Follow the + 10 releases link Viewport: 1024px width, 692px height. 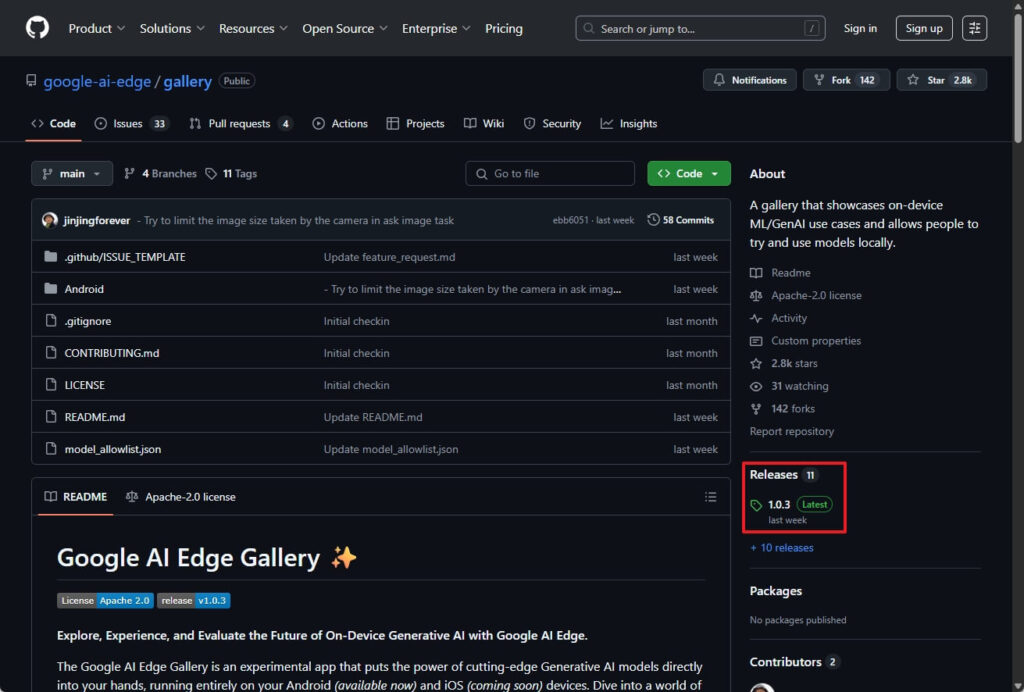[781, 547]
